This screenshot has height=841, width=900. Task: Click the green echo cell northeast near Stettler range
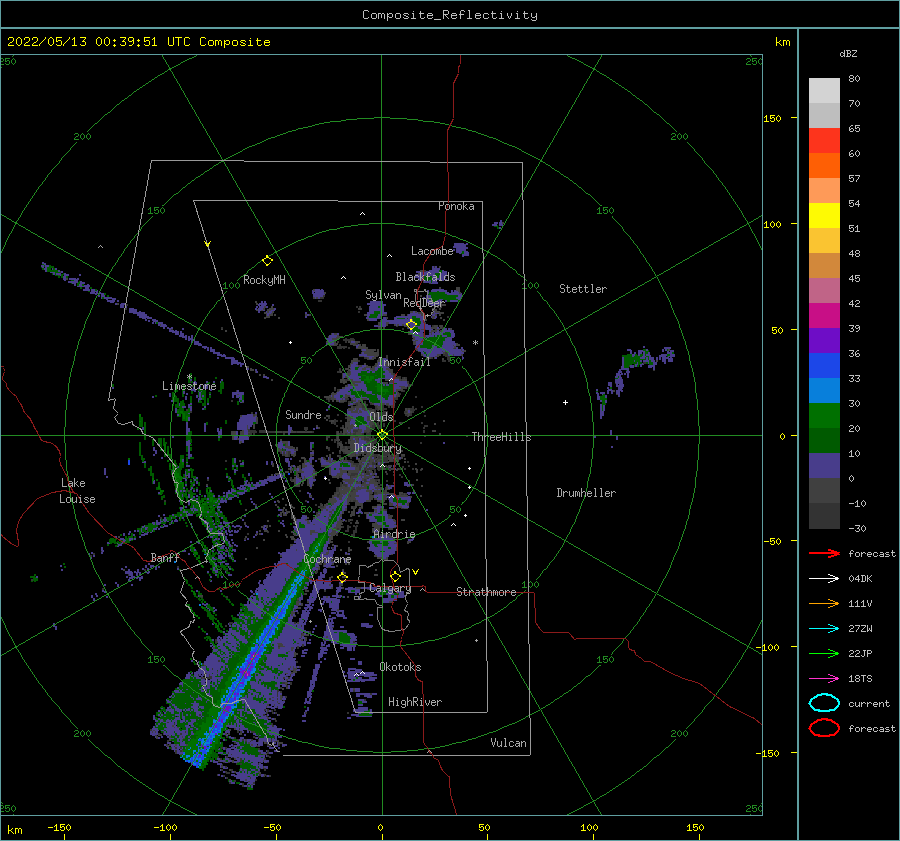click(x=636, y=361)
